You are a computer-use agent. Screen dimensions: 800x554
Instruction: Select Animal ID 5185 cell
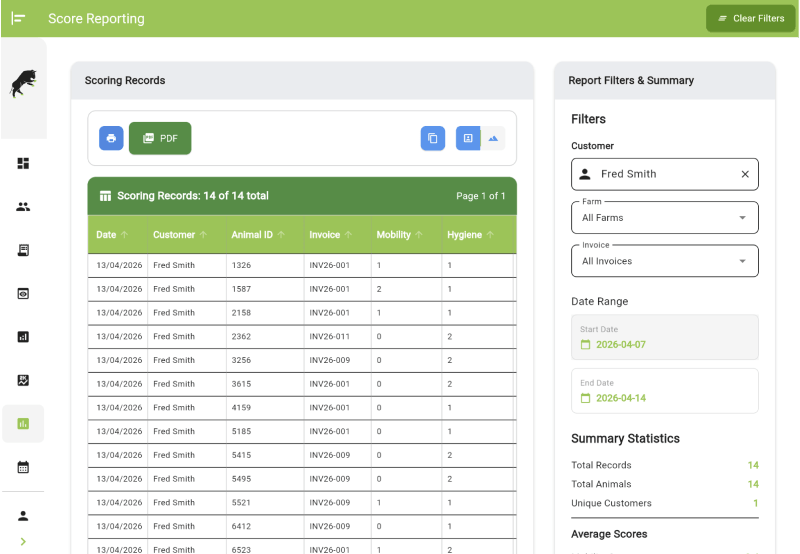(265, 432)
